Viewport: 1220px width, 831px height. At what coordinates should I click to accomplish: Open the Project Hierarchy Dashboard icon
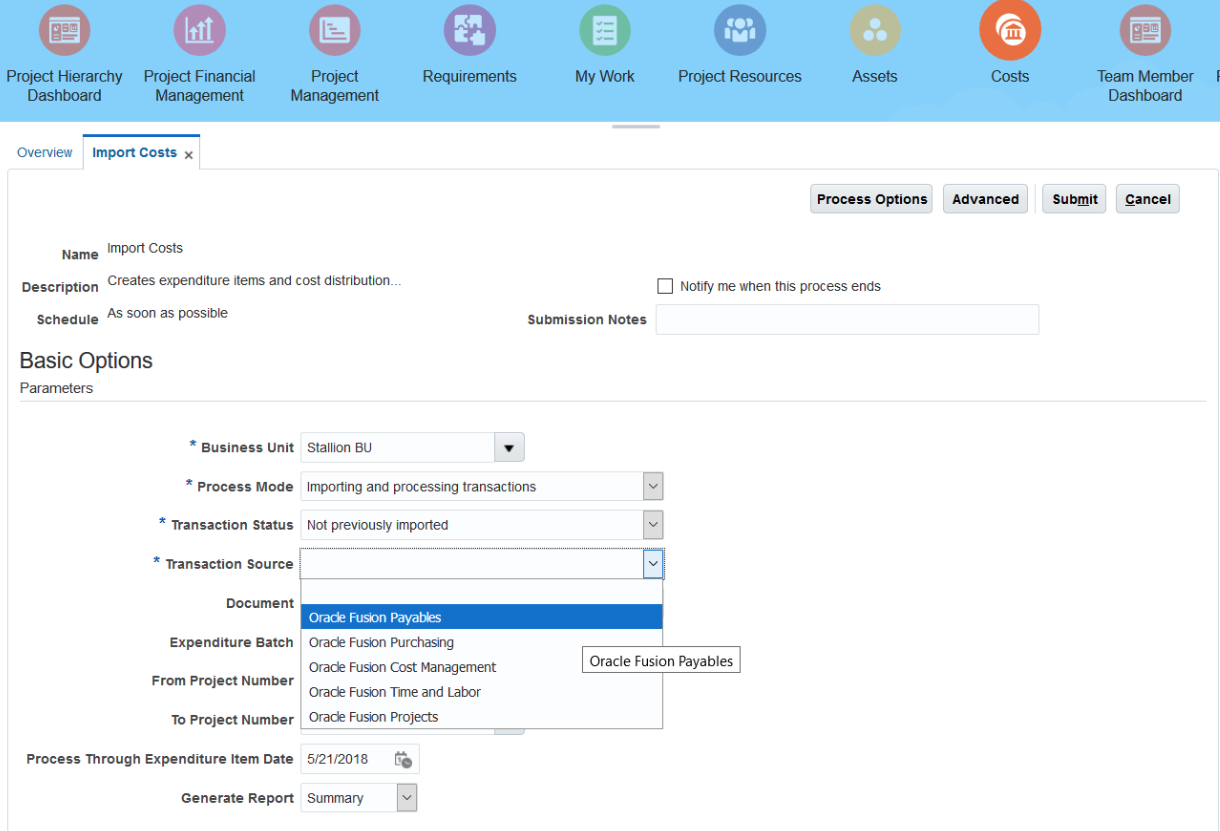(65, 31)
